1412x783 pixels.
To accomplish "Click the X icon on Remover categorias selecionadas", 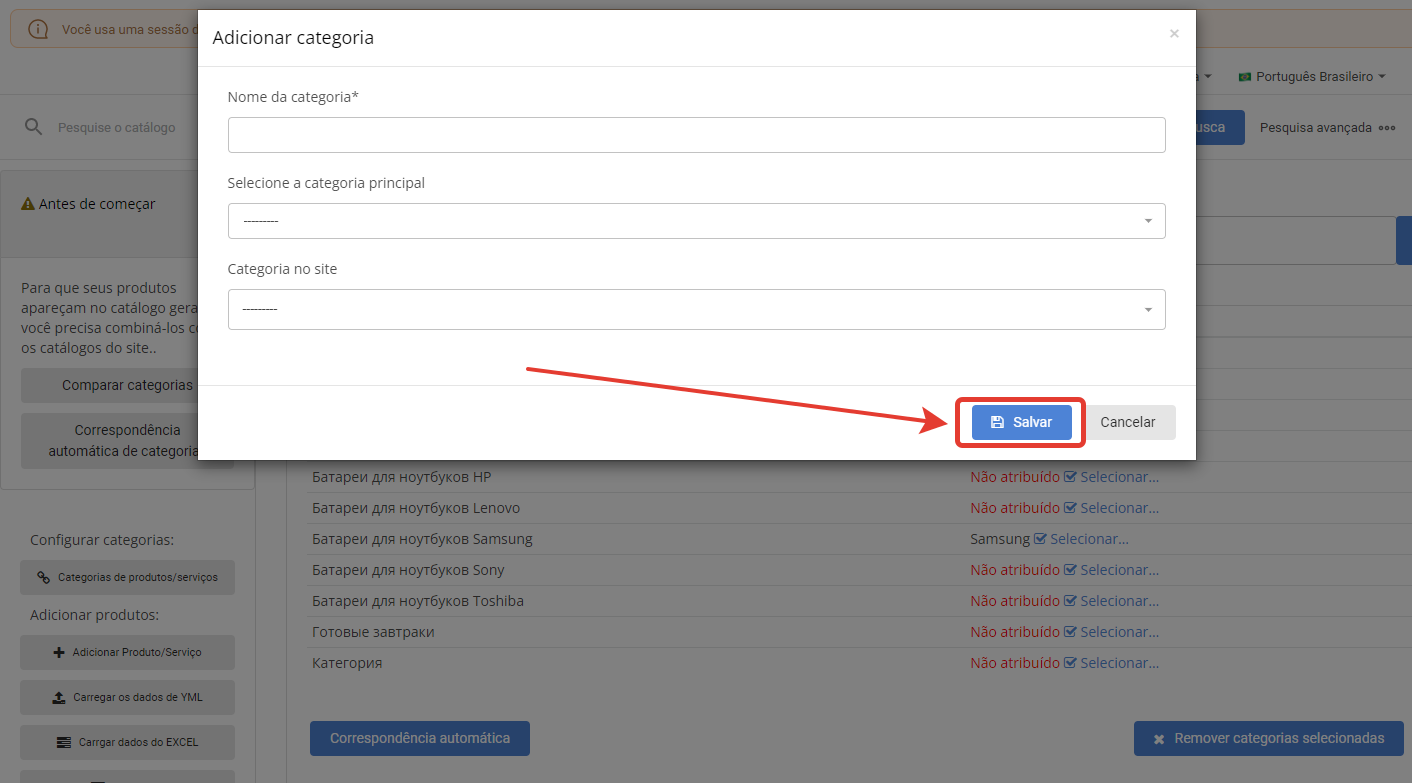I will pyautogui.click(x=1159, y=739).
